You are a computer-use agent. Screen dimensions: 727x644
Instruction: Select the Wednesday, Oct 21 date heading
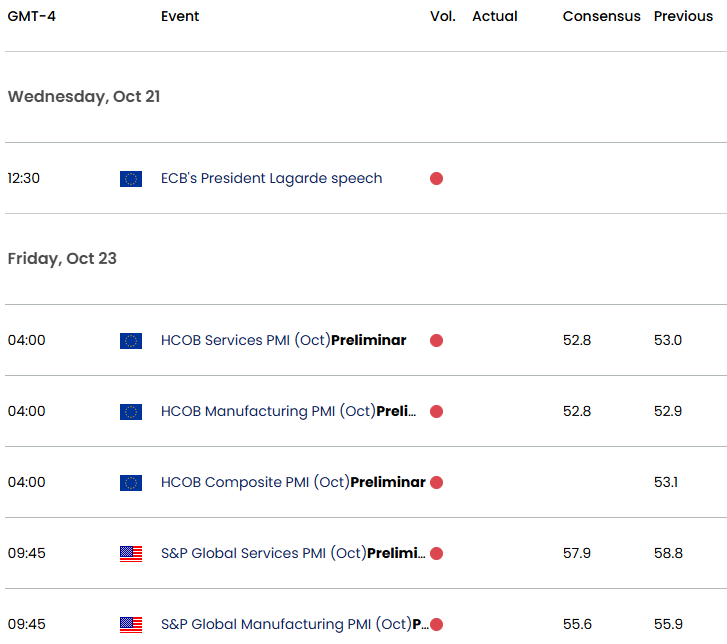(84, 97)
